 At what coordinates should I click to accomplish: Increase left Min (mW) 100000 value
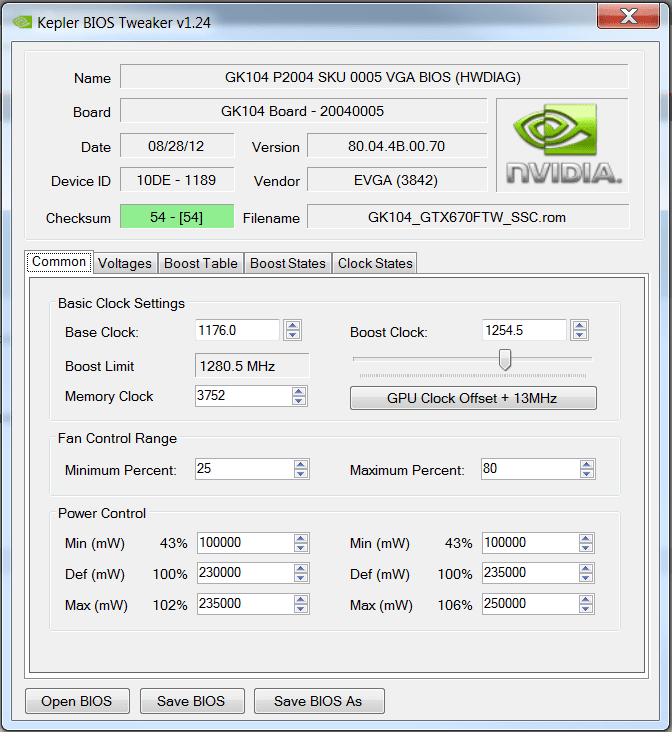(301, 539)
